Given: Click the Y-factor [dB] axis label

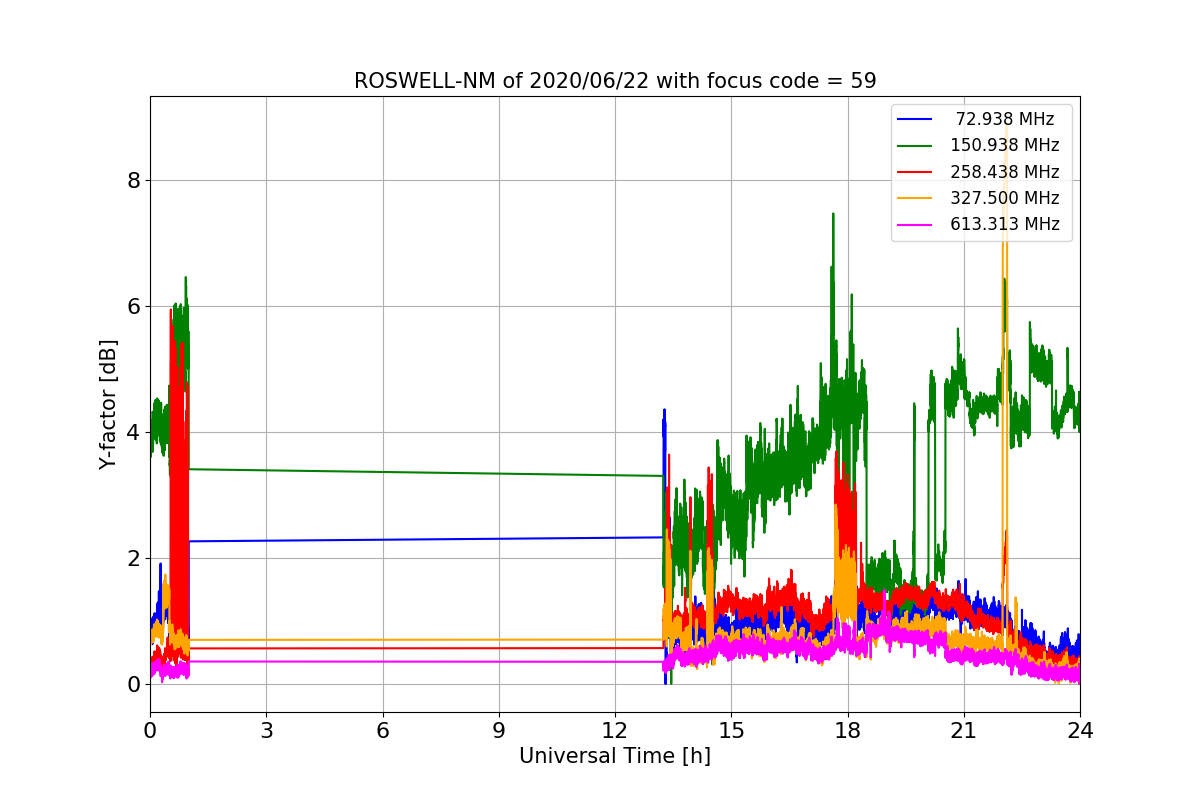Looking at the screenshot, I should [108, 404].
